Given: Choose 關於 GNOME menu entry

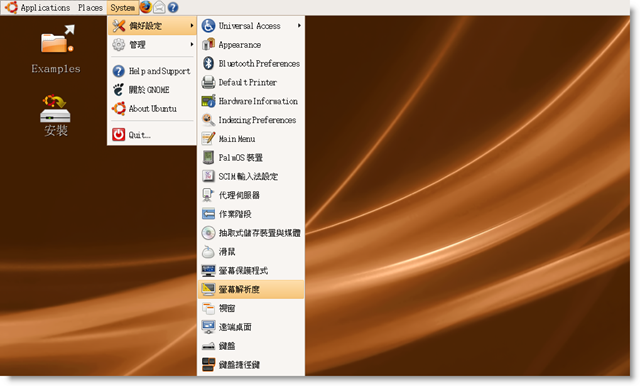Looking at the screenshot, I should coord(152,90).
